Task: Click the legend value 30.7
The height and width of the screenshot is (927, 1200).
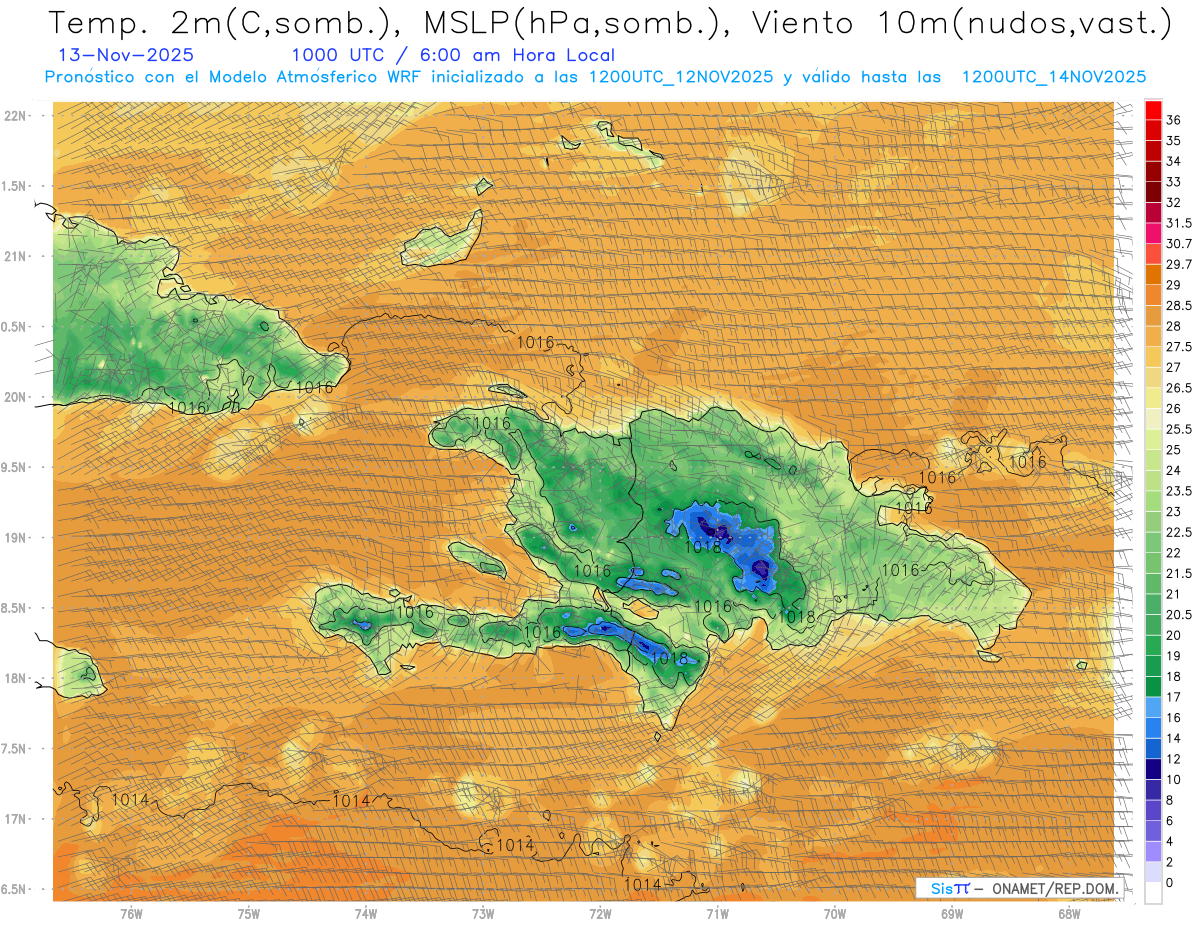Action: (x=1179, y=244)
